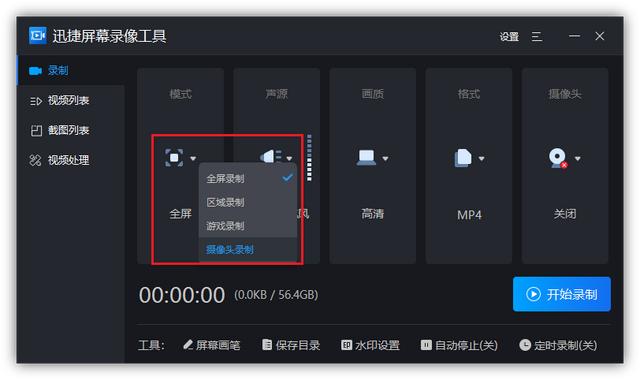Toggle 定时录制(关) scheduled recording
This screenshot has height=380, width=640.
click(x=558, y=345)
